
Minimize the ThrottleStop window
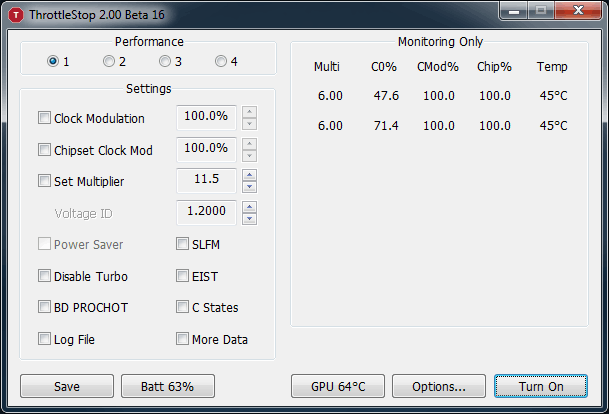pos(513,11)
